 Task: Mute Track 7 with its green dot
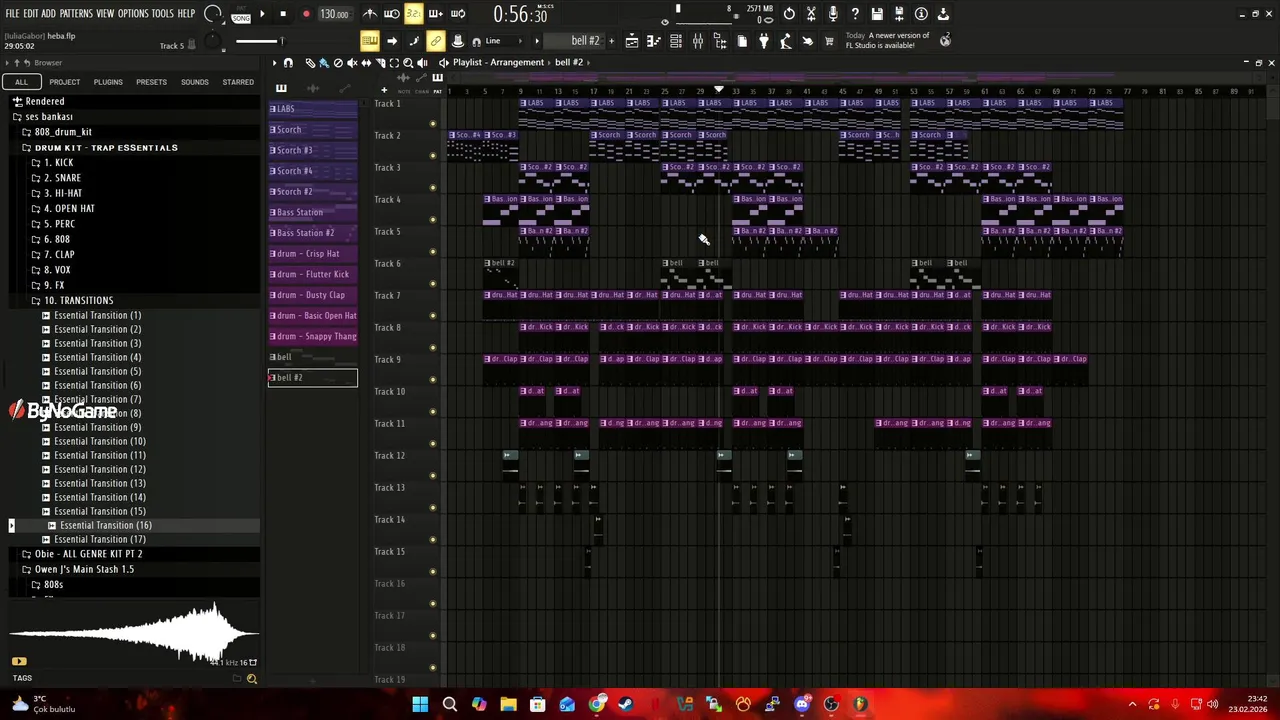[x=433, y=316]
